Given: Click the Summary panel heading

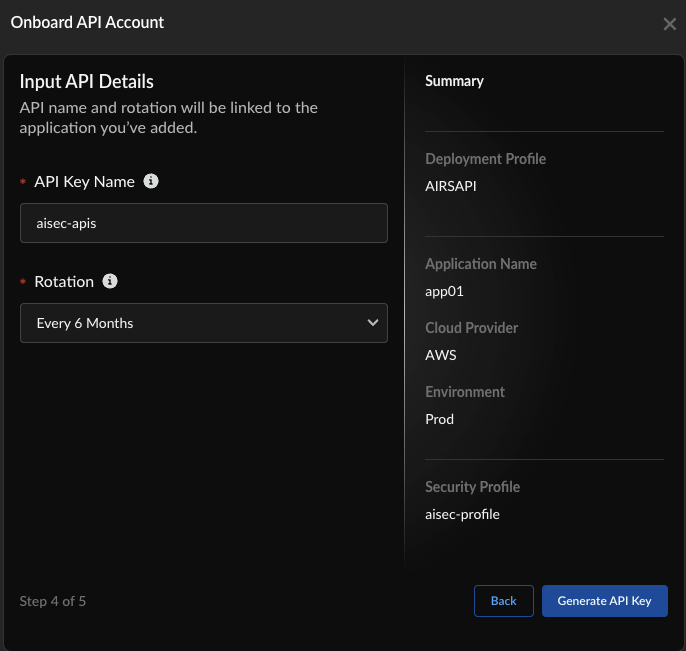Looking at the screenshot, I should 454,81.
